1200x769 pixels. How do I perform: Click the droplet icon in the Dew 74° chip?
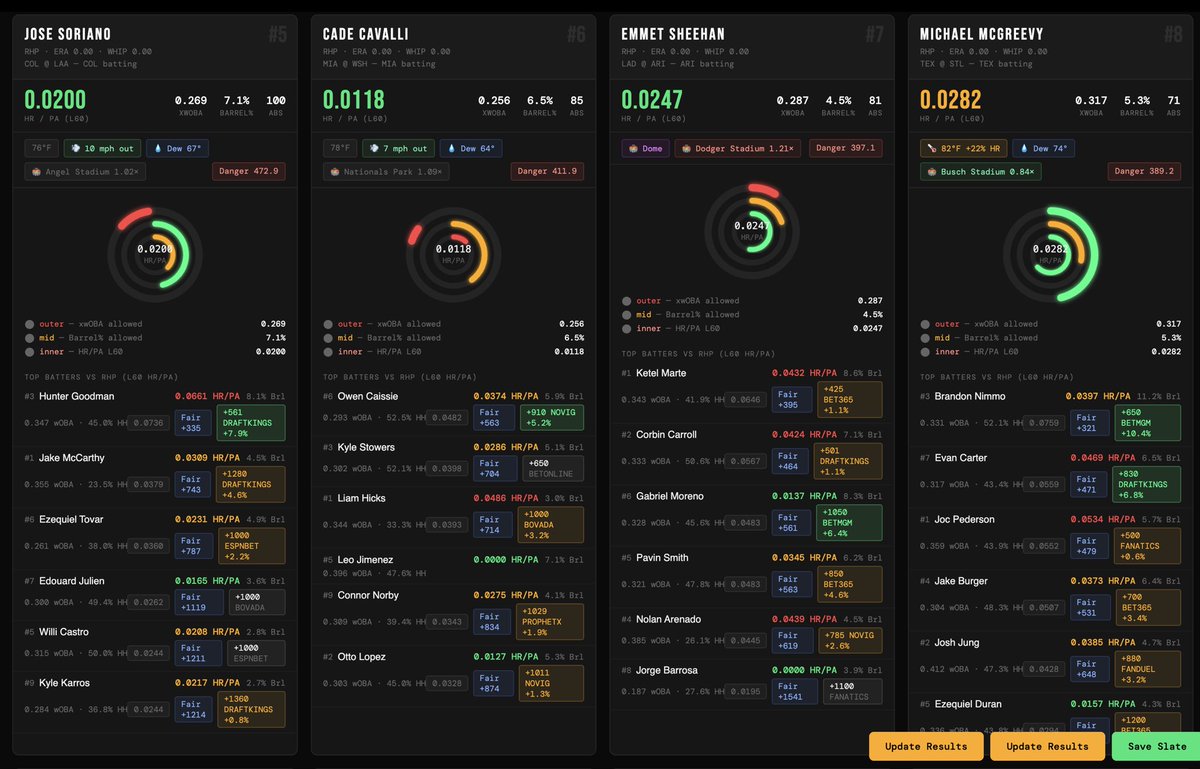click(1024, 148)
